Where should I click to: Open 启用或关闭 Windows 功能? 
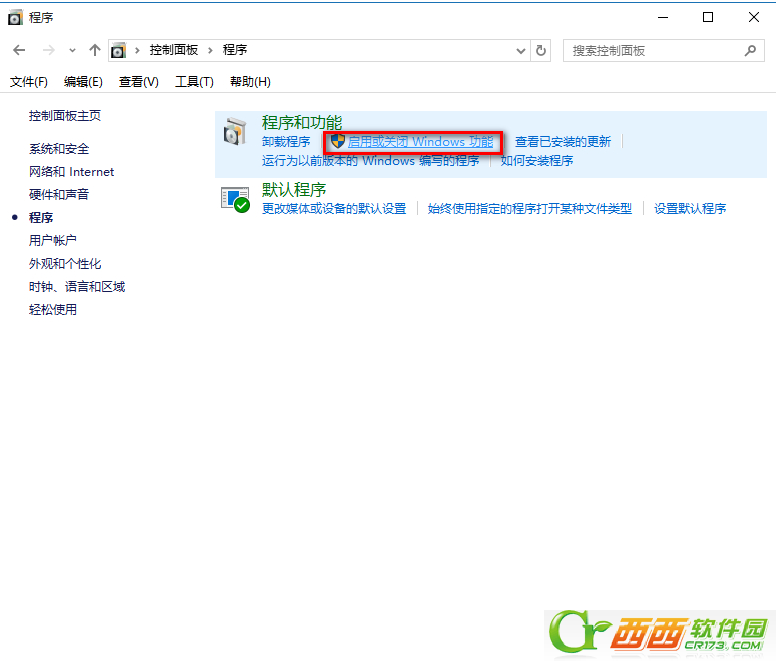coord(421,142)
